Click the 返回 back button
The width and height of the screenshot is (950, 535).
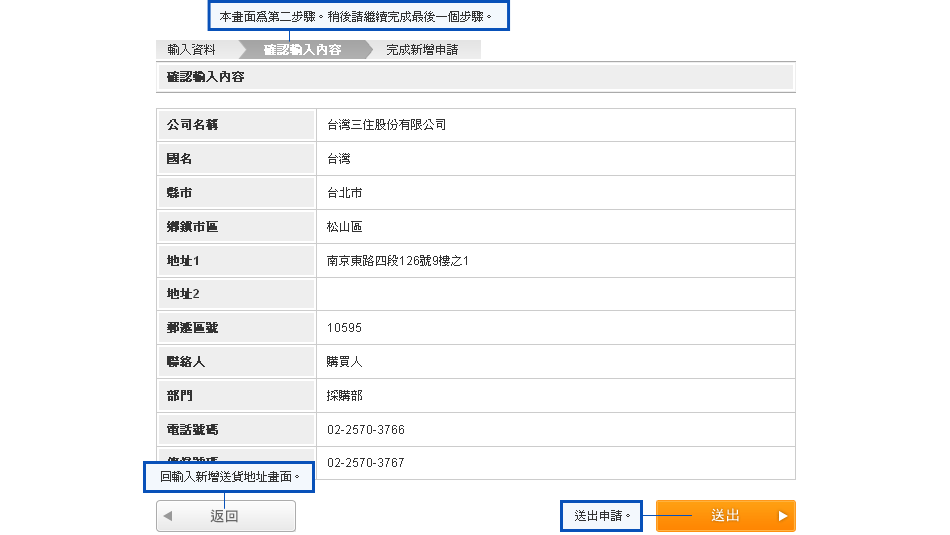tap(225, 516)
